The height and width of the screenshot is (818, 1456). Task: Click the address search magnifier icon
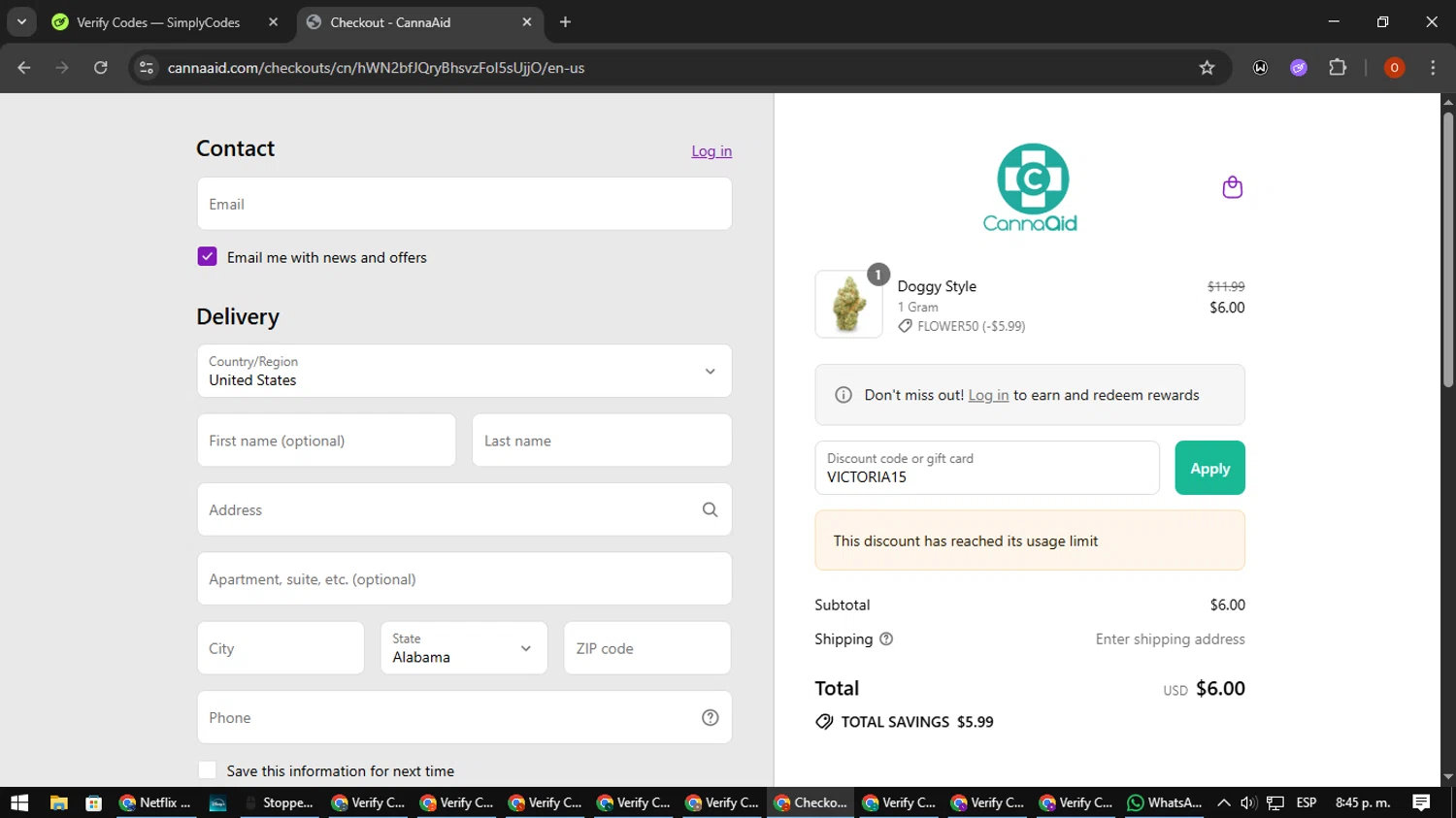click(710, 509)
